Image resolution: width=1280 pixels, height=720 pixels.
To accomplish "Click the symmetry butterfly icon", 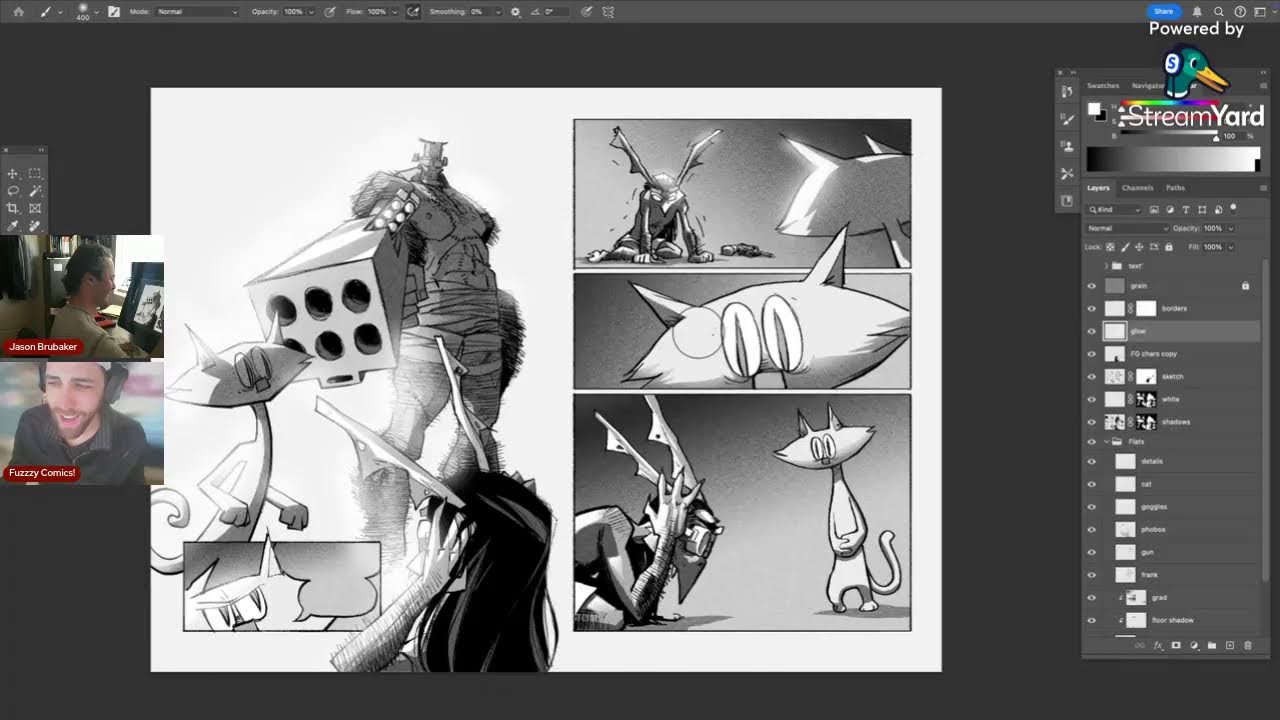I will point(608,12).
